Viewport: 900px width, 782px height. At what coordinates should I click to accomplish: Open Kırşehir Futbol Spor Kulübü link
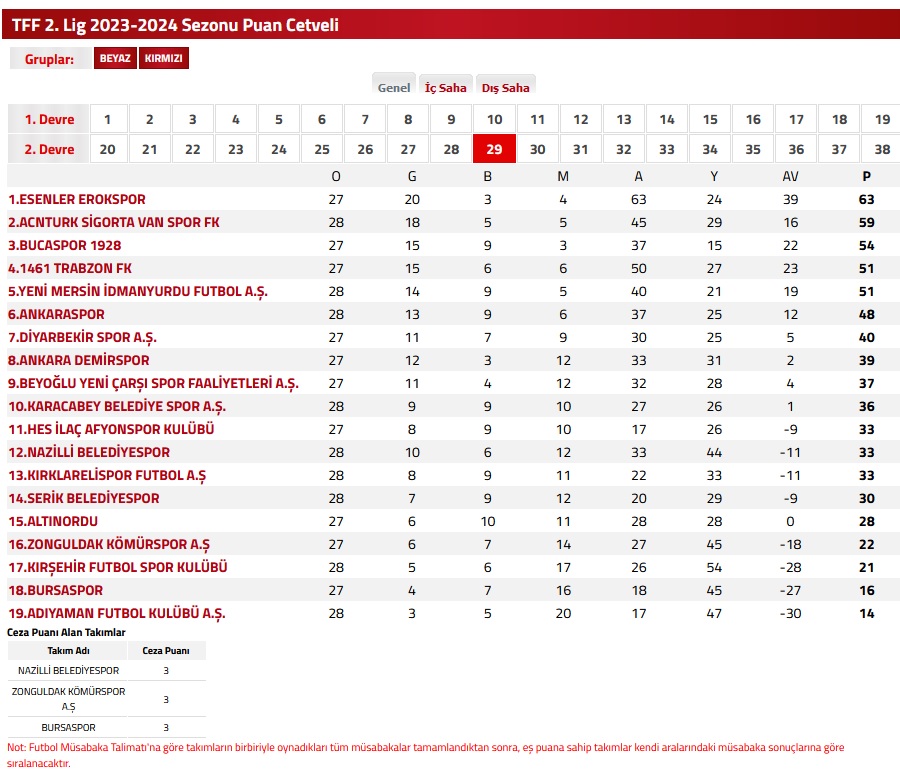[x=118, y=567]
